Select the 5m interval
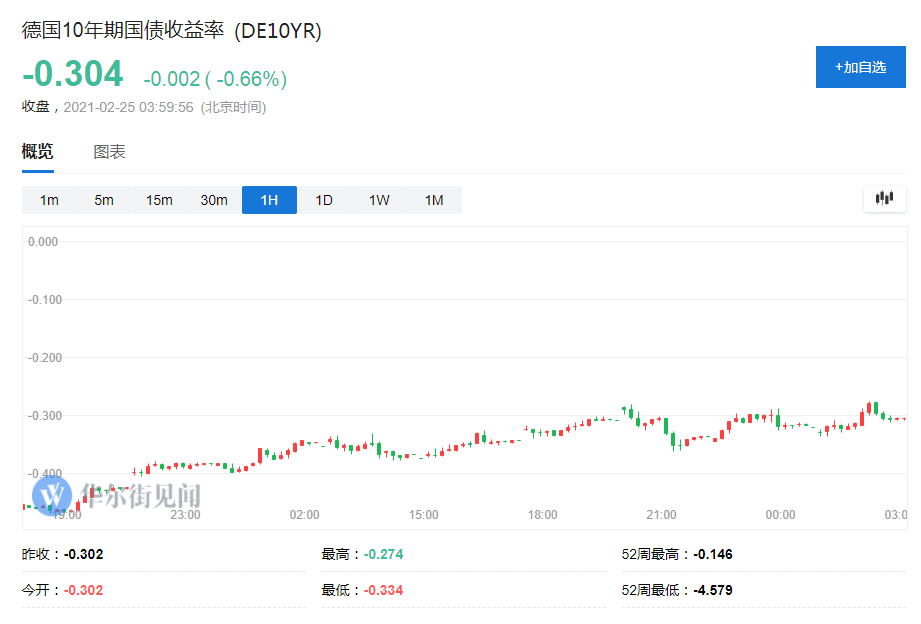This screenshot has height=624, width=921. click(104, 200)
